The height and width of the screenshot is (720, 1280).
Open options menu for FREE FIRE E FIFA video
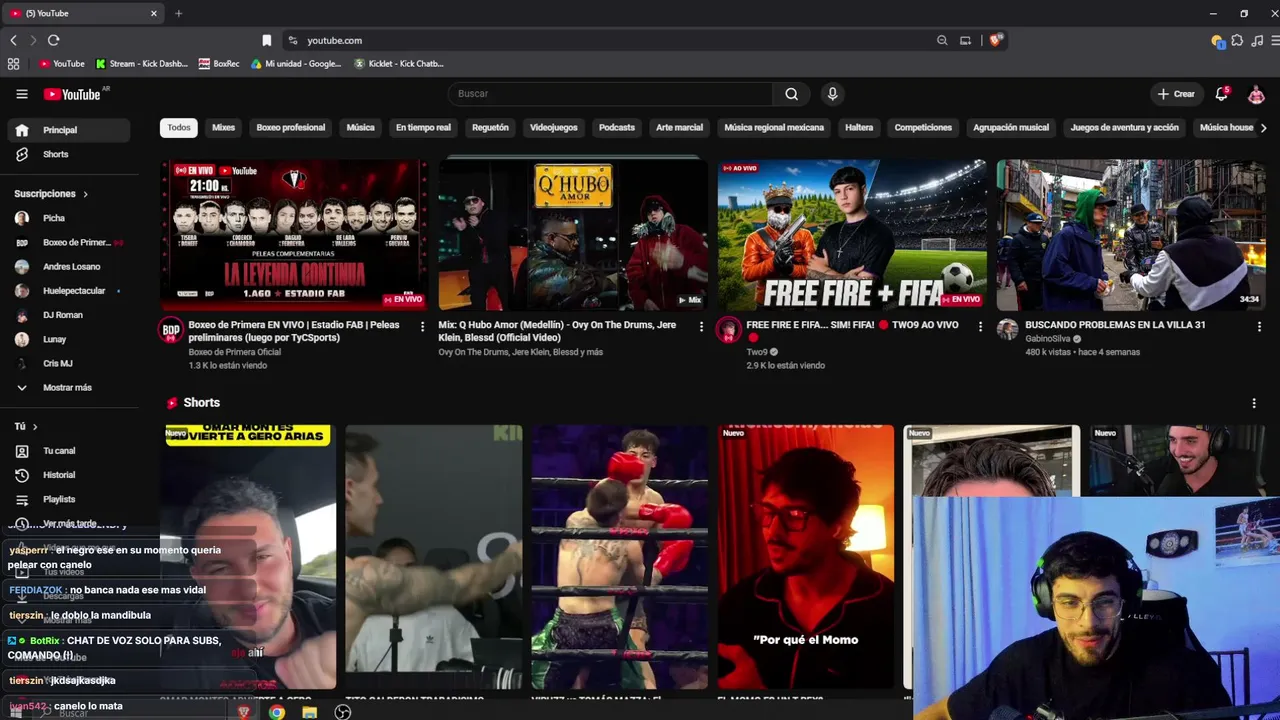pyautogui.click(x=980, y=327)
